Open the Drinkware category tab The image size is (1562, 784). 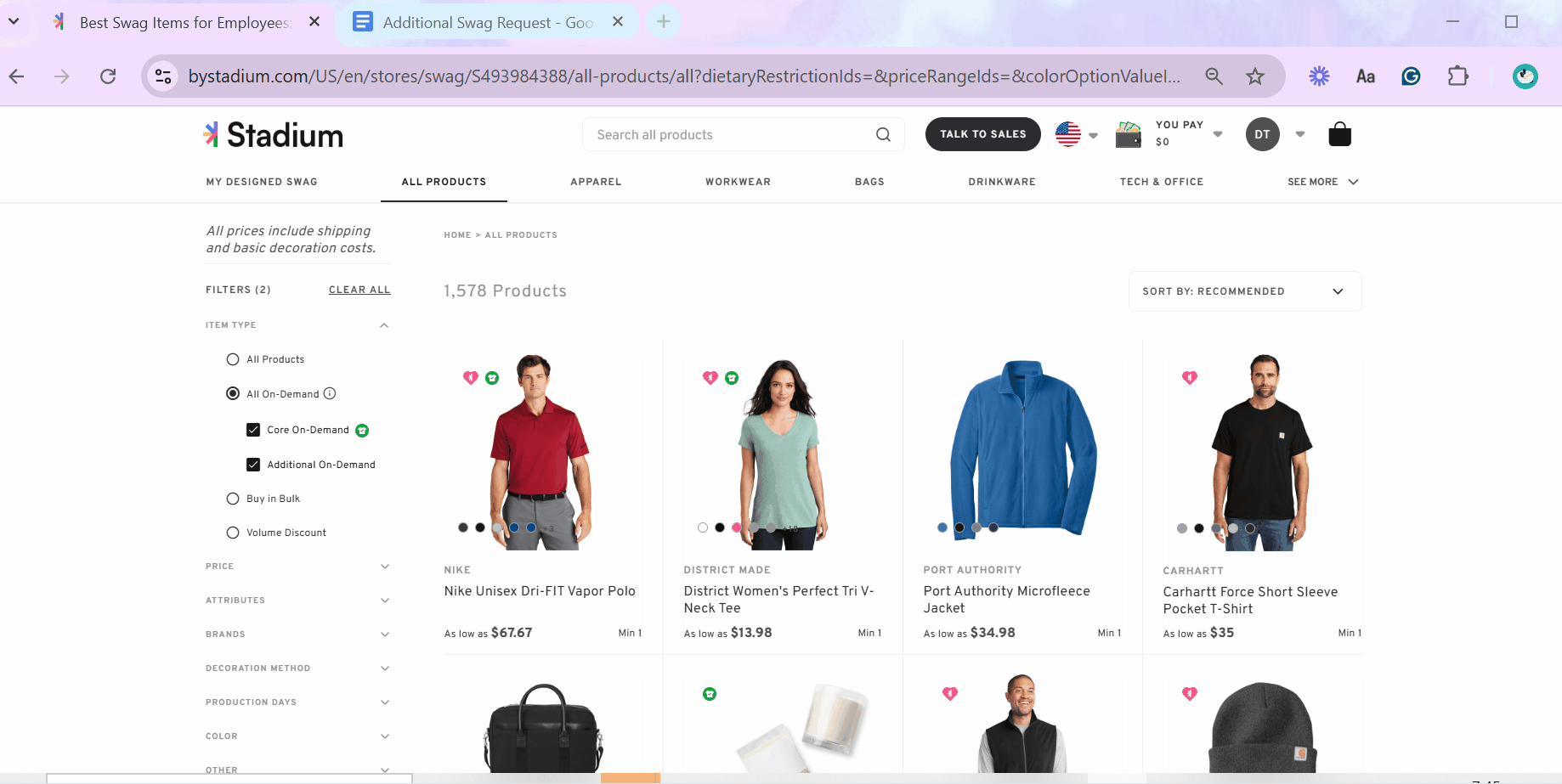(x=1002, y=182)
